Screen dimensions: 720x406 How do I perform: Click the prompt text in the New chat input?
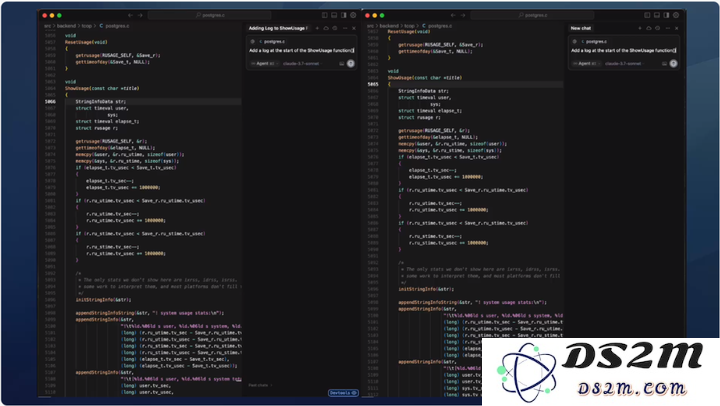pos(624,51)
